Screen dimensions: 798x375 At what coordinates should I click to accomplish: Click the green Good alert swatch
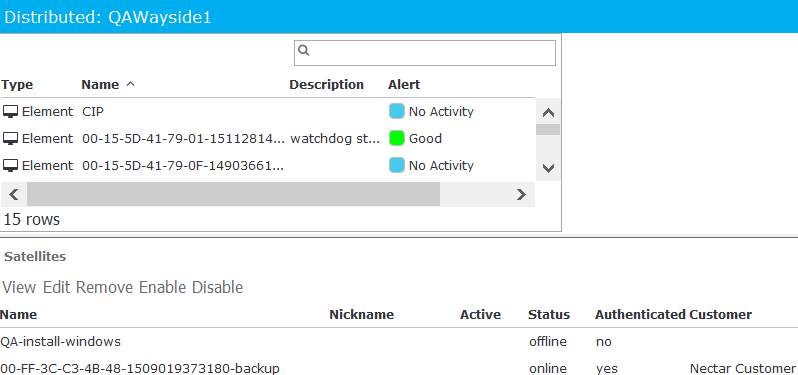point(397,138)
